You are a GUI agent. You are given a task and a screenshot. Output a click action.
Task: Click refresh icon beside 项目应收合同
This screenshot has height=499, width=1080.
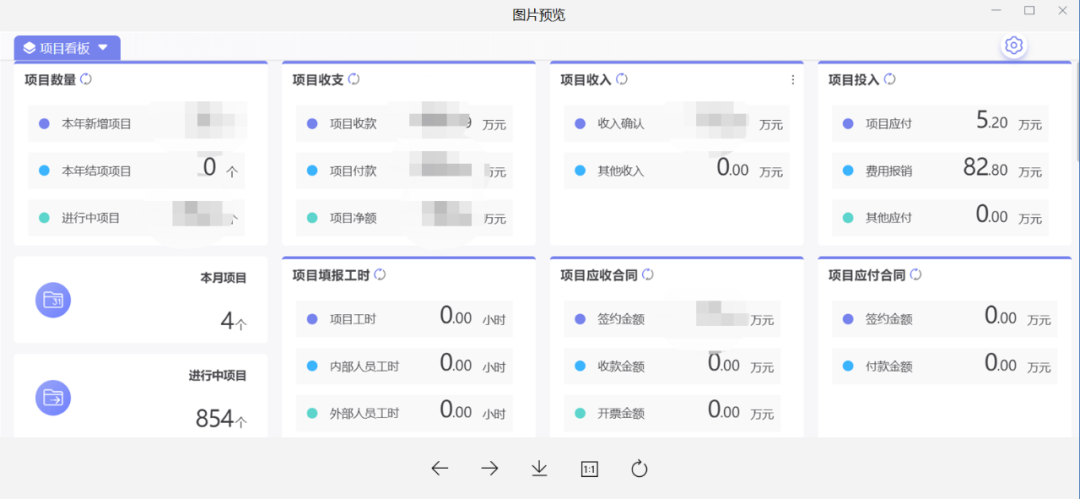[648, 274]
